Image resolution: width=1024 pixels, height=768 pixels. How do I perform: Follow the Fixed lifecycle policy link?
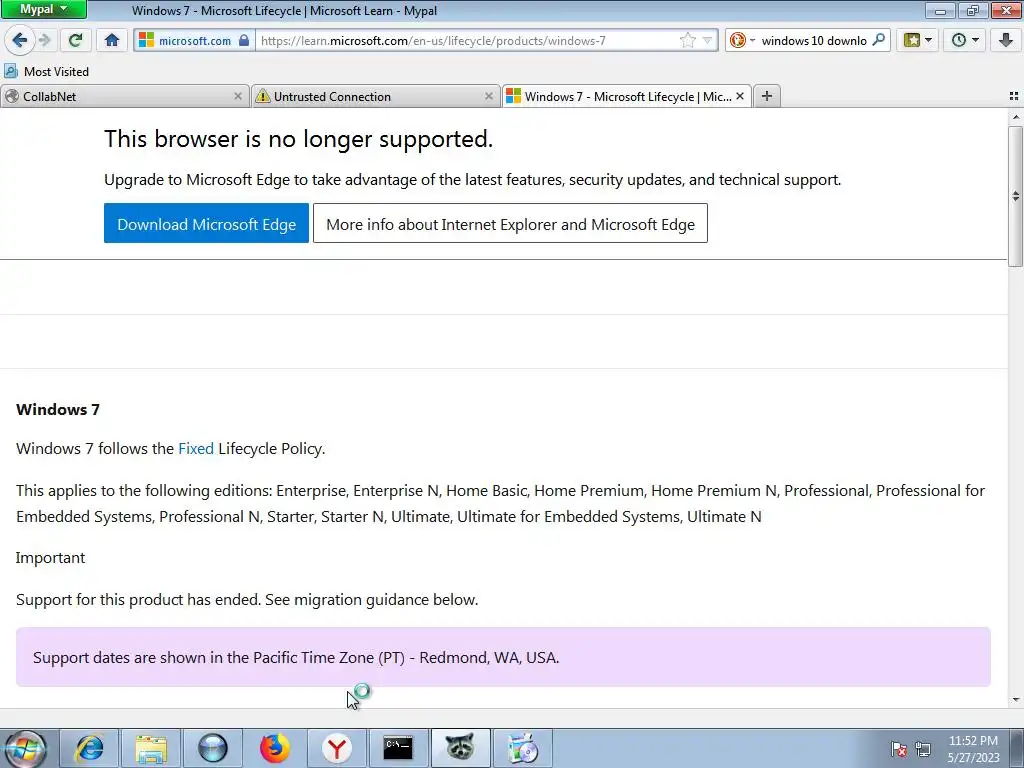click(x=196, y=449)
